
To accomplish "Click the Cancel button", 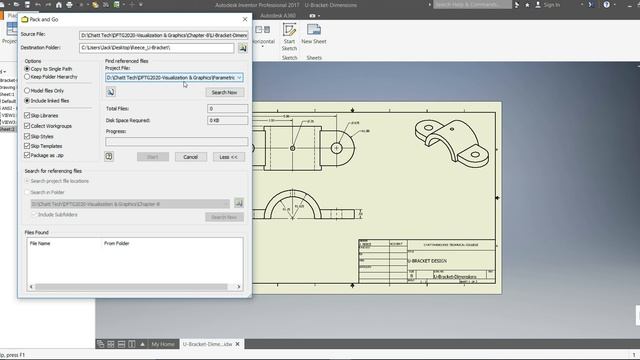I will point(191,157).
